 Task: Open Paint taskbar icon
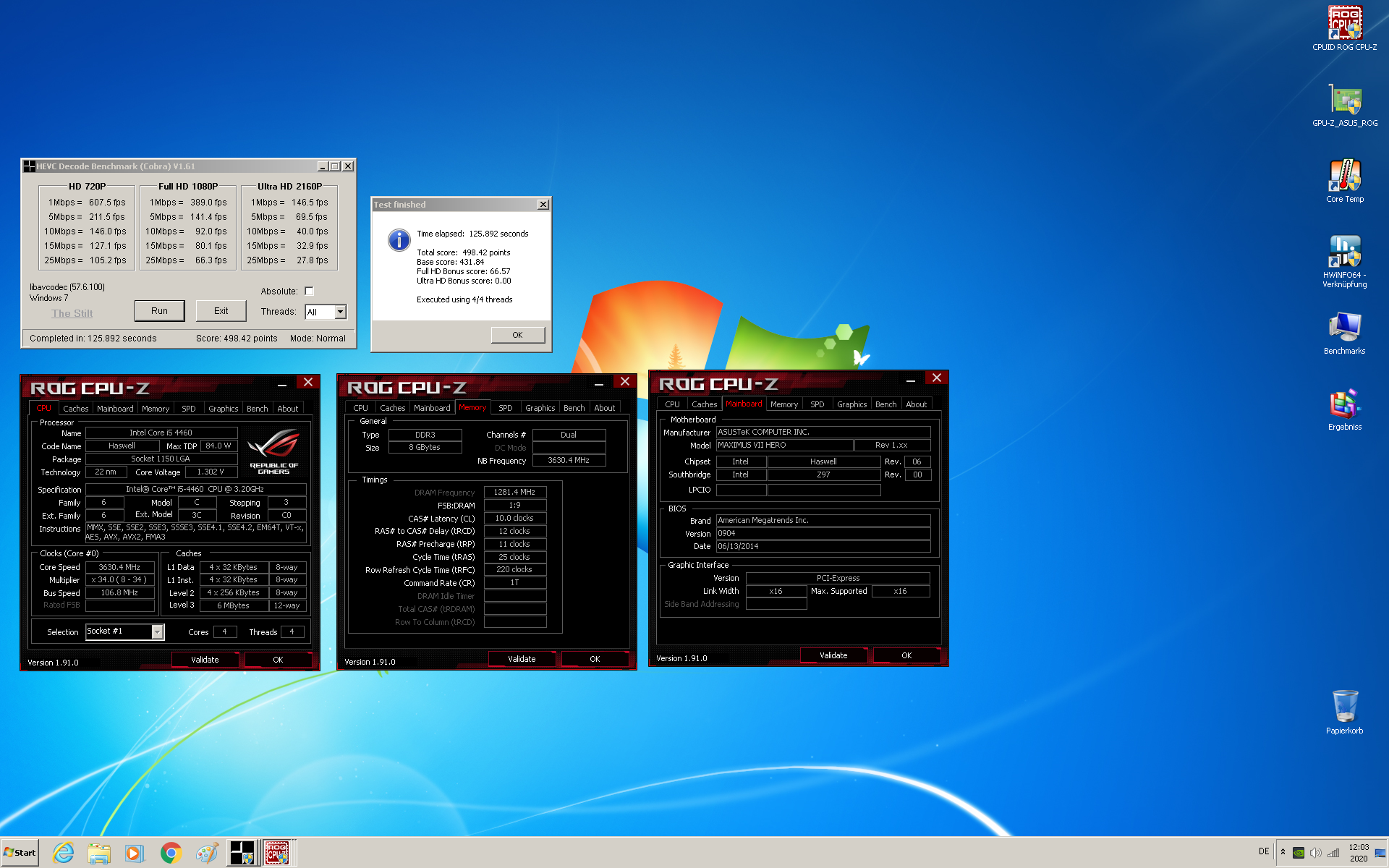pos(206,853)
